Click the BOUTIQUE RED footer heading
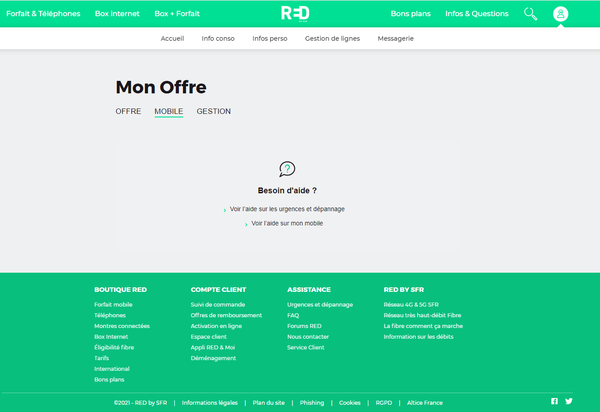 [x=121, y=290]
